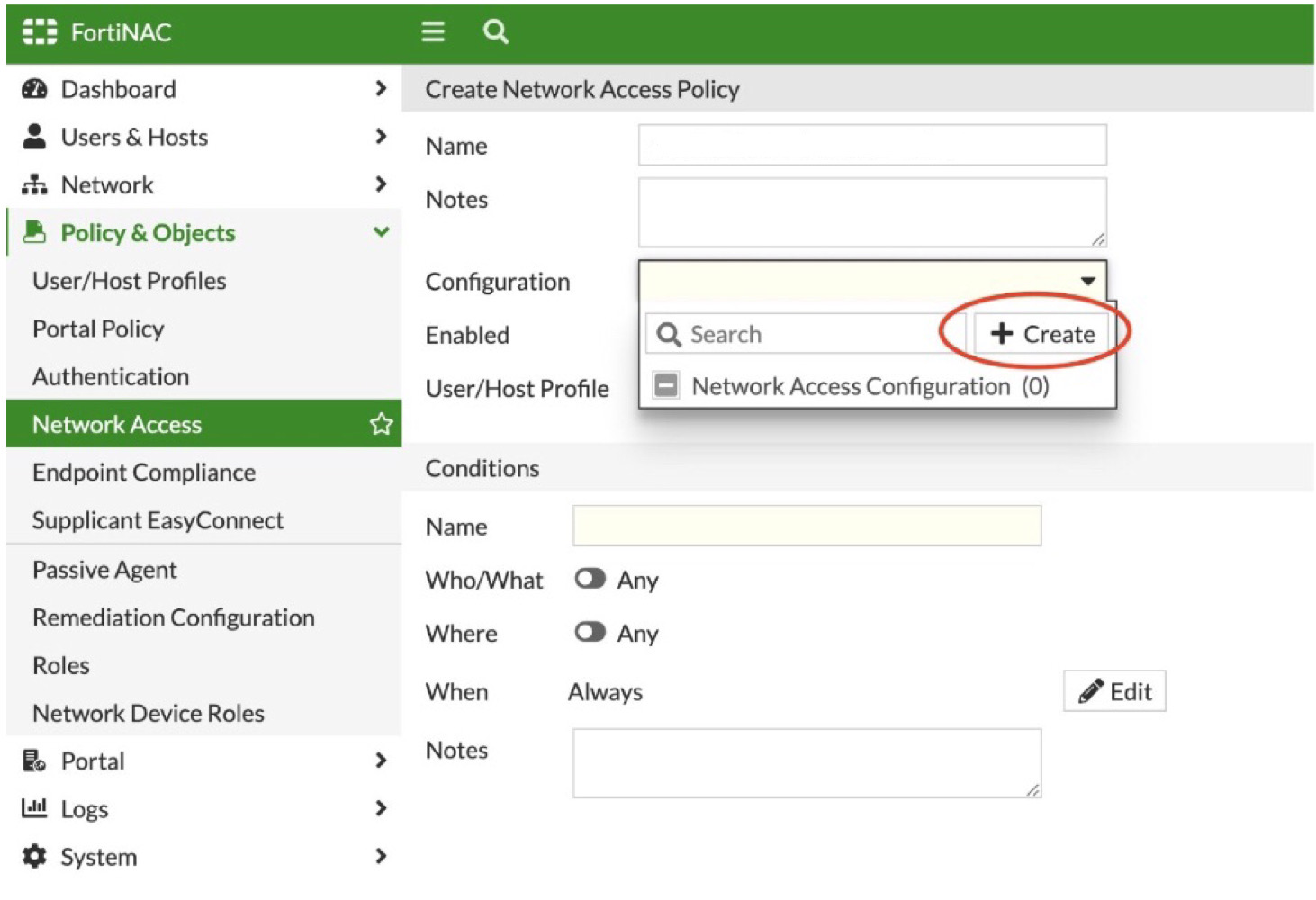Click the Network sidebar icon

click(x=34, y=184)
